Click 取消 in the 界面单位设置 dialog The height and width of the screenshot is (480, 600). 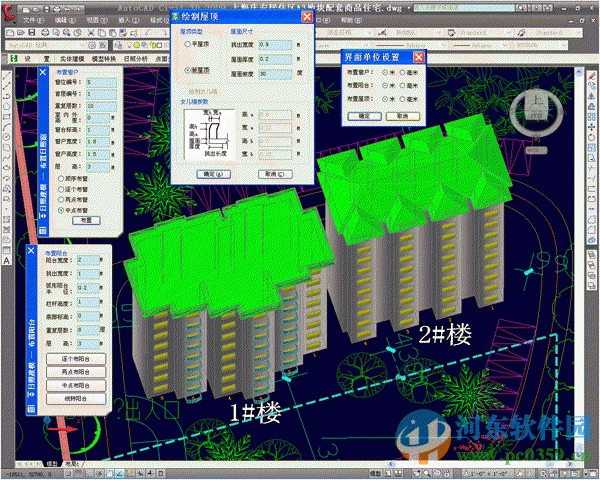[403, 116]
